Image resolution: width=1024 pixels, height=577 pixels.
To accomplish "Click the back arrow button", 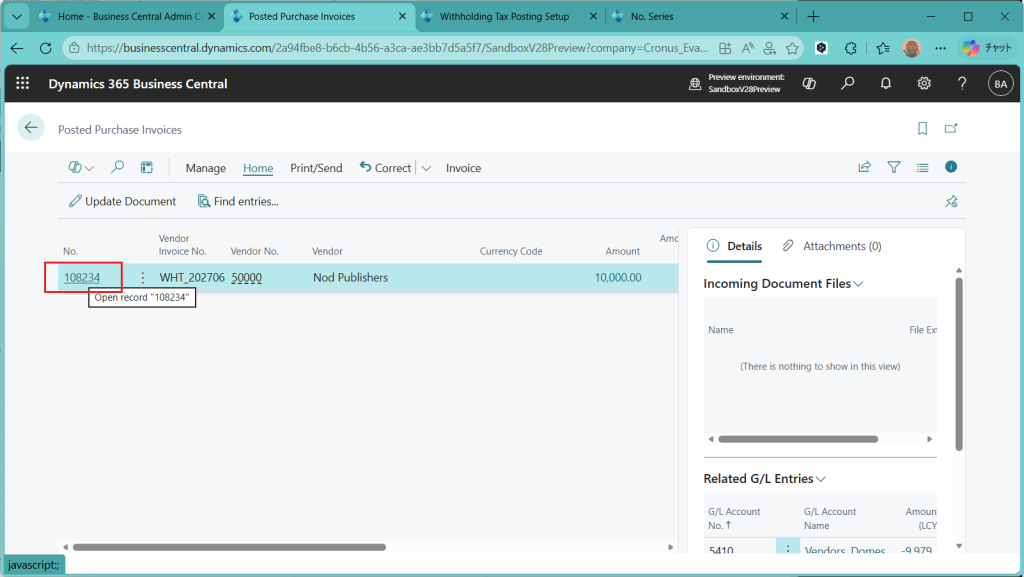I will [x=31, y=127].
